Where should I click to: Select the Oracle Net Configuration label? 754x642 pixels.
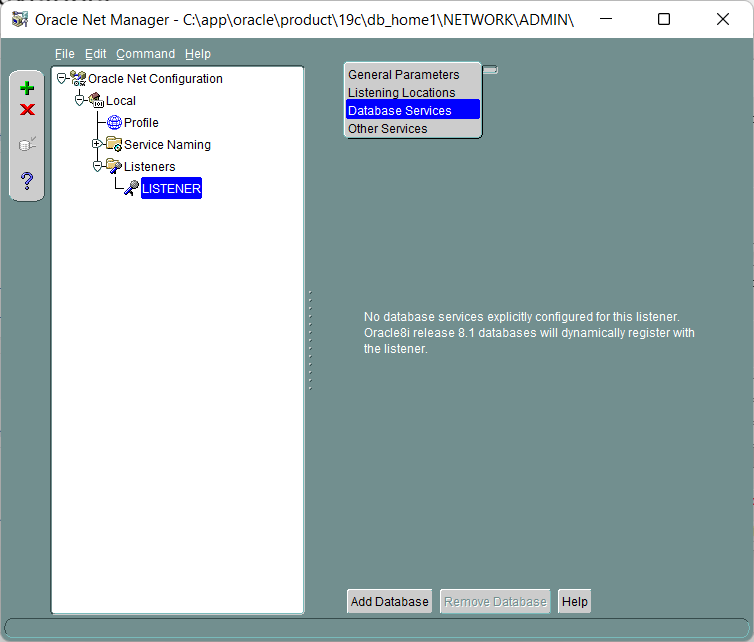point(155,78)
